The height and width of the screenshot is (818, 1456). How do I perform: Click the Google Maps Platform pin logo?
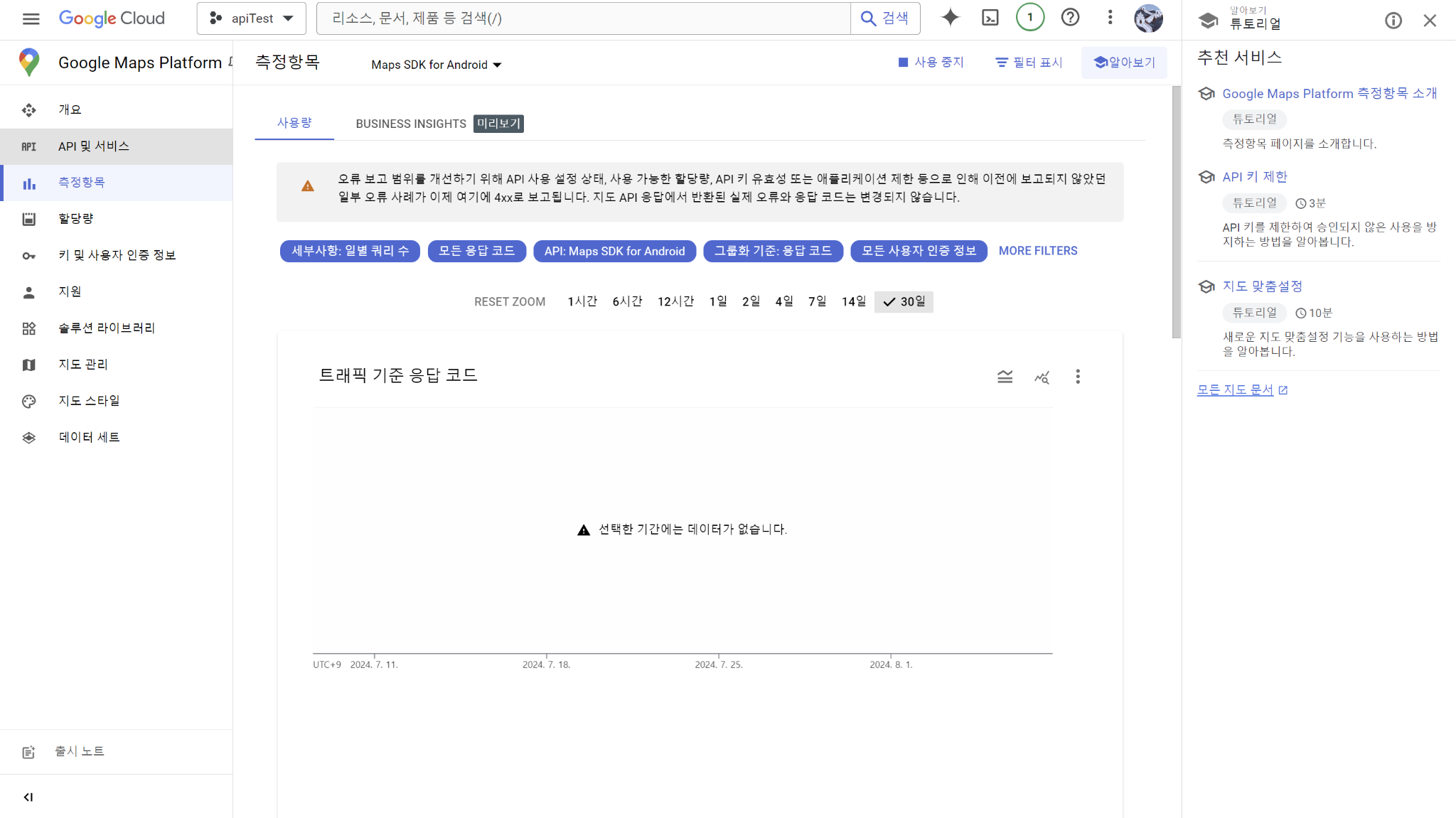tap(29, 63)
